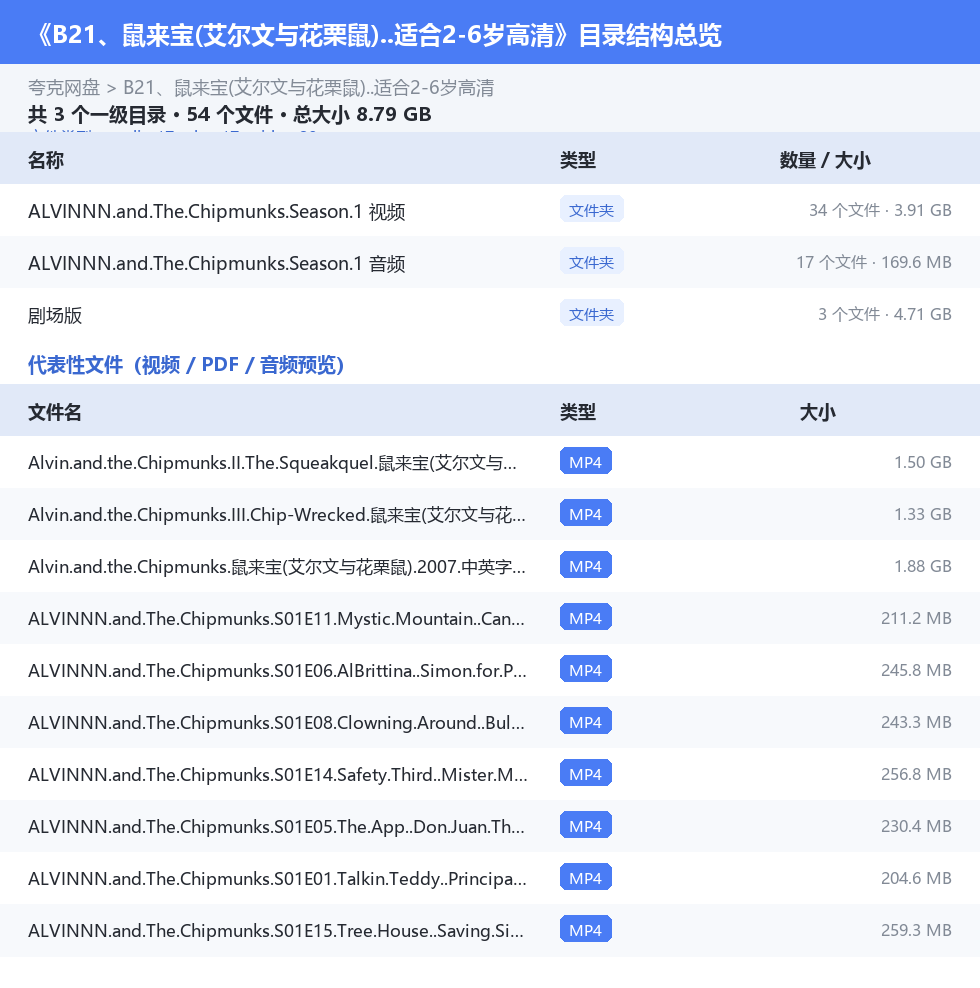
Task: Select the 17 个文件 · 169.6 MB cell
Action: 873,262
